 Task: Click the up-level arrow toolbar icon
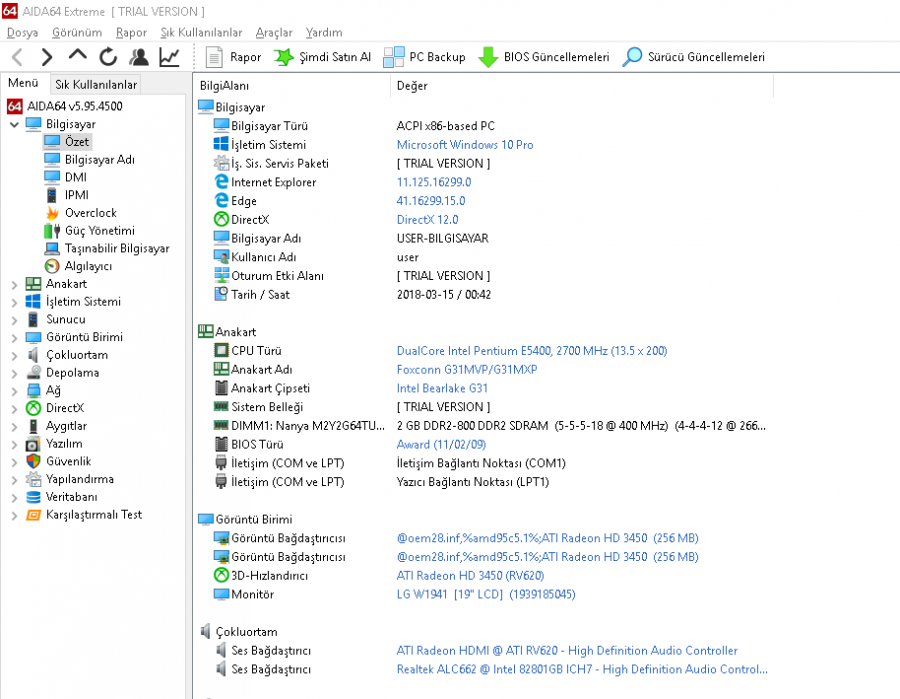77,55
